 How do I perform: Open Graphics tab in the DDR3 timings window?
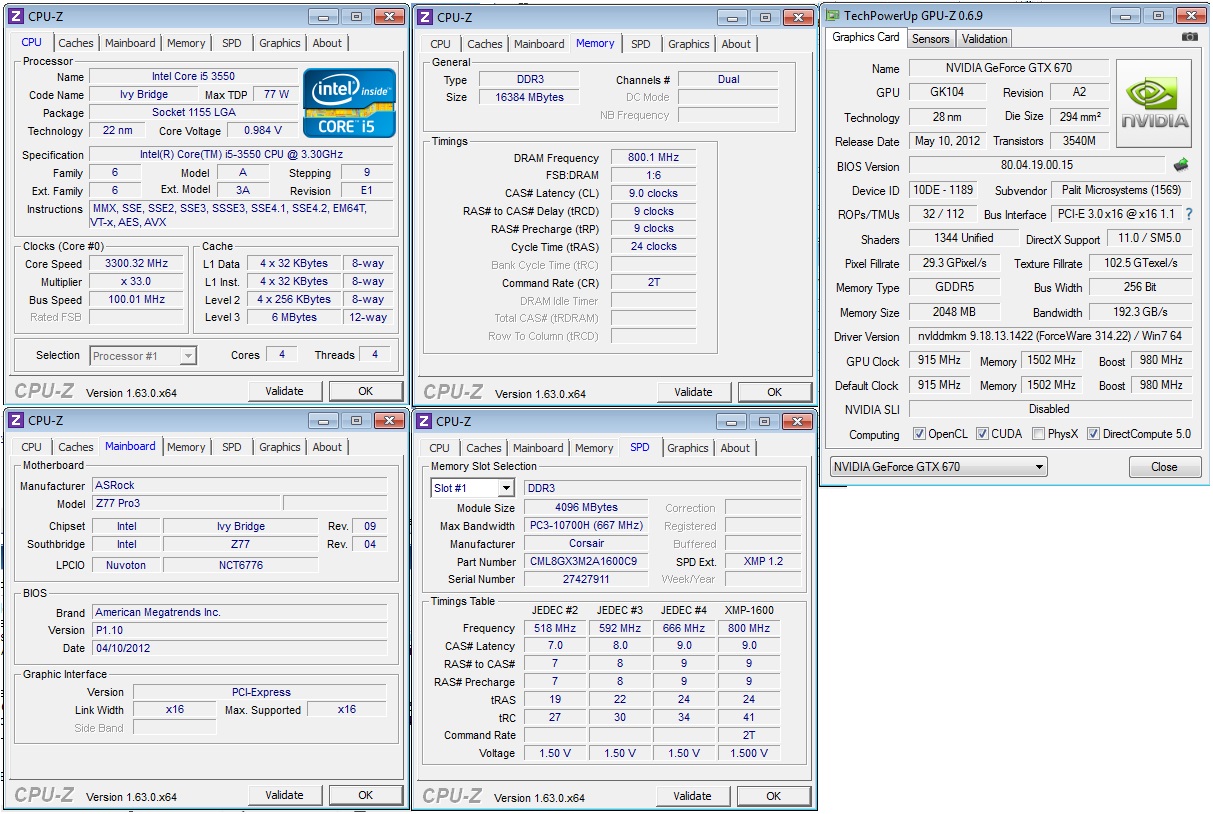[x=689, y=44]
